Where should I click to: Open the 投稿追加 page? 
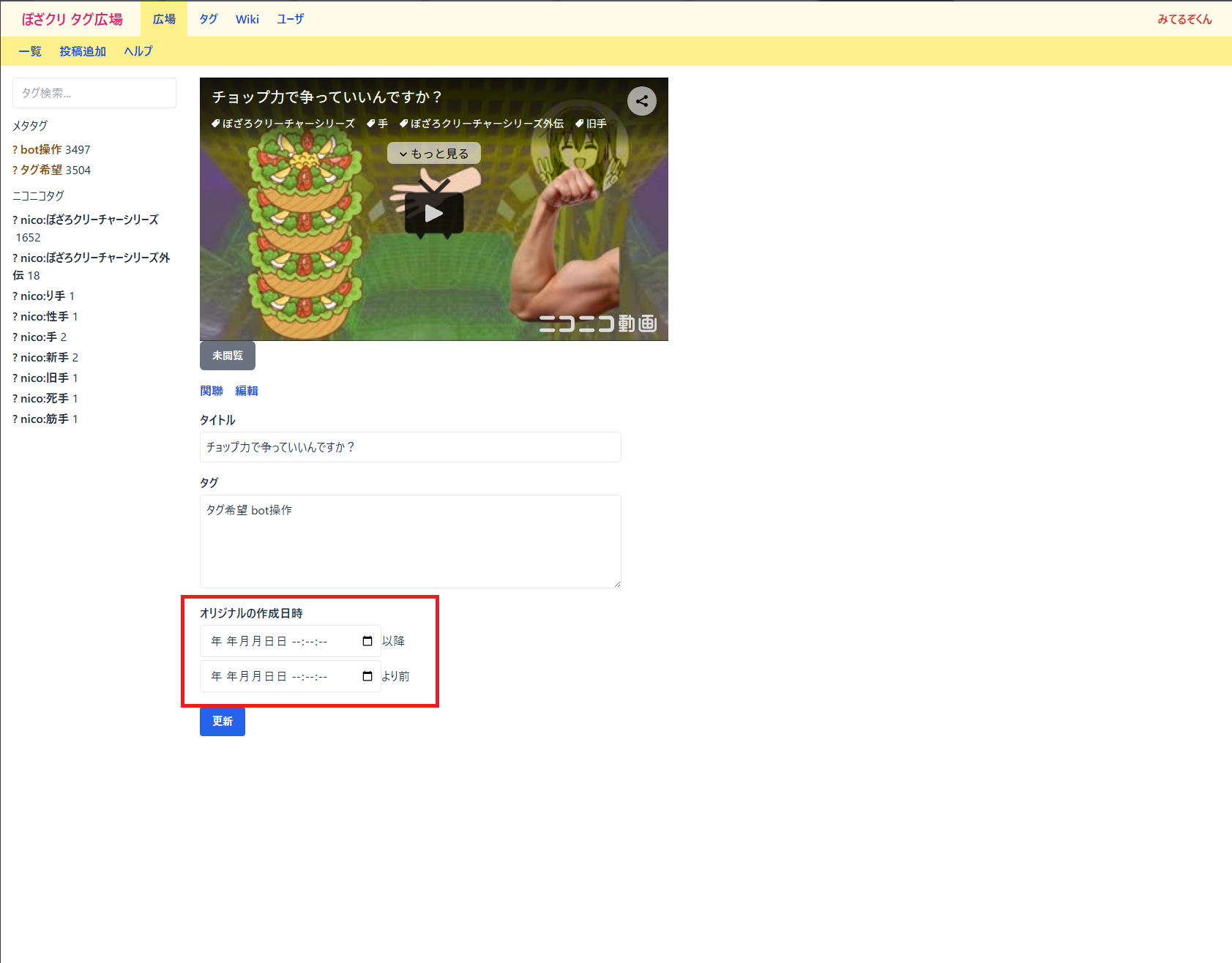point(83,51)
